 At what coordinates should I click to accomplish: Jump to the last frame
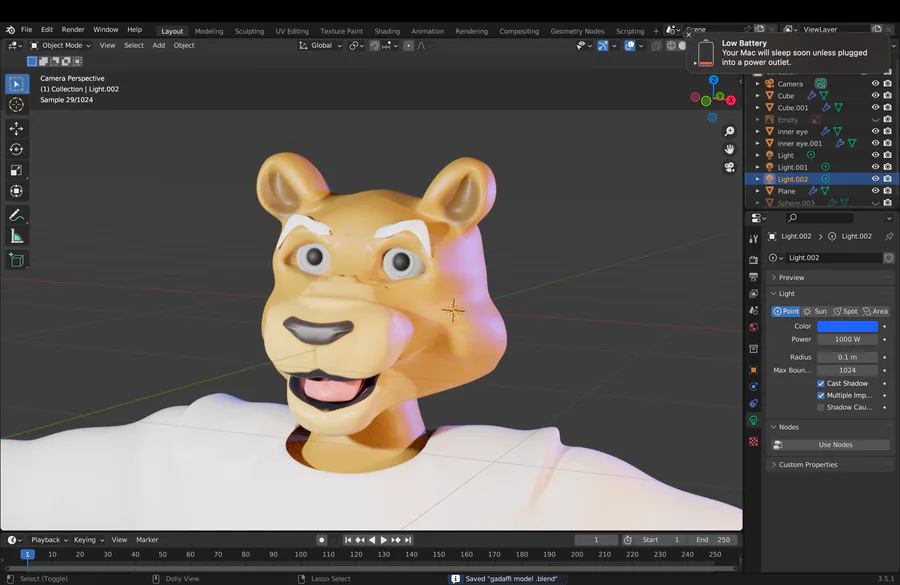pyautogui.click(x=408, y=540)
